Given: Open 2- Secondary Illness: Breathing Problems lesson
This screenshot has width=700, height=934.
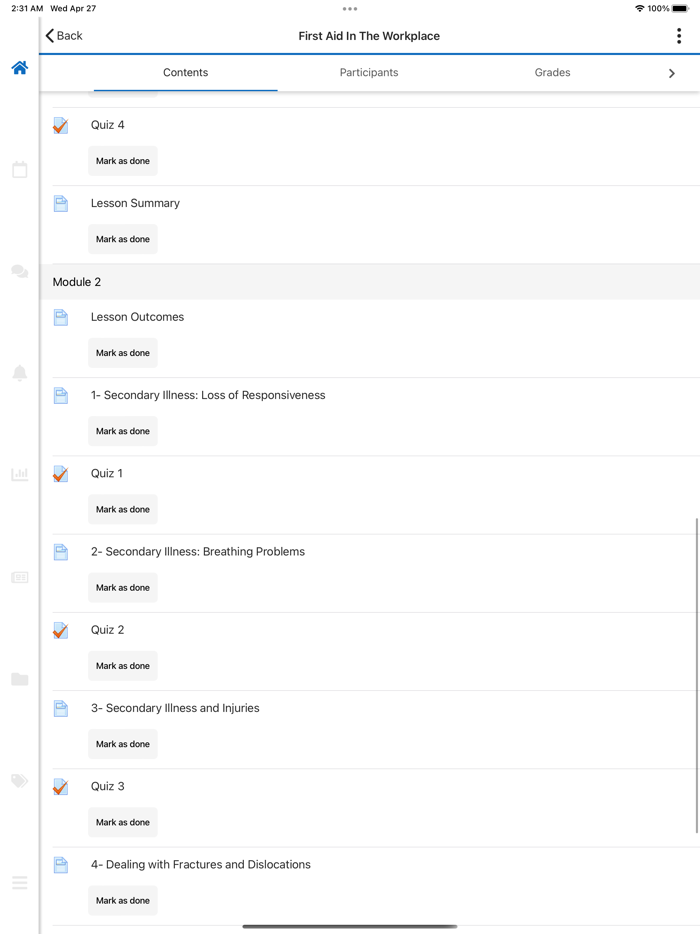Looking at the screenshot, I should pos(198,552).
